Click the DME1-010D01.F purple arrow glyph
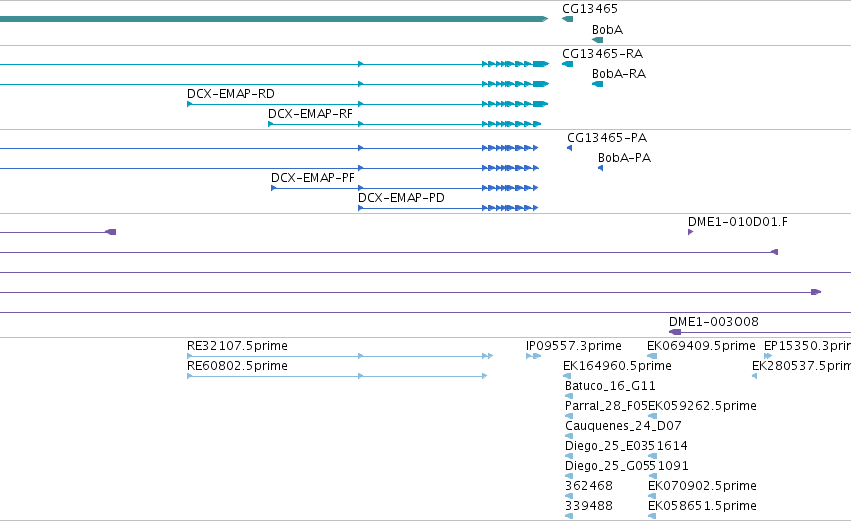 tap(690, 232)
